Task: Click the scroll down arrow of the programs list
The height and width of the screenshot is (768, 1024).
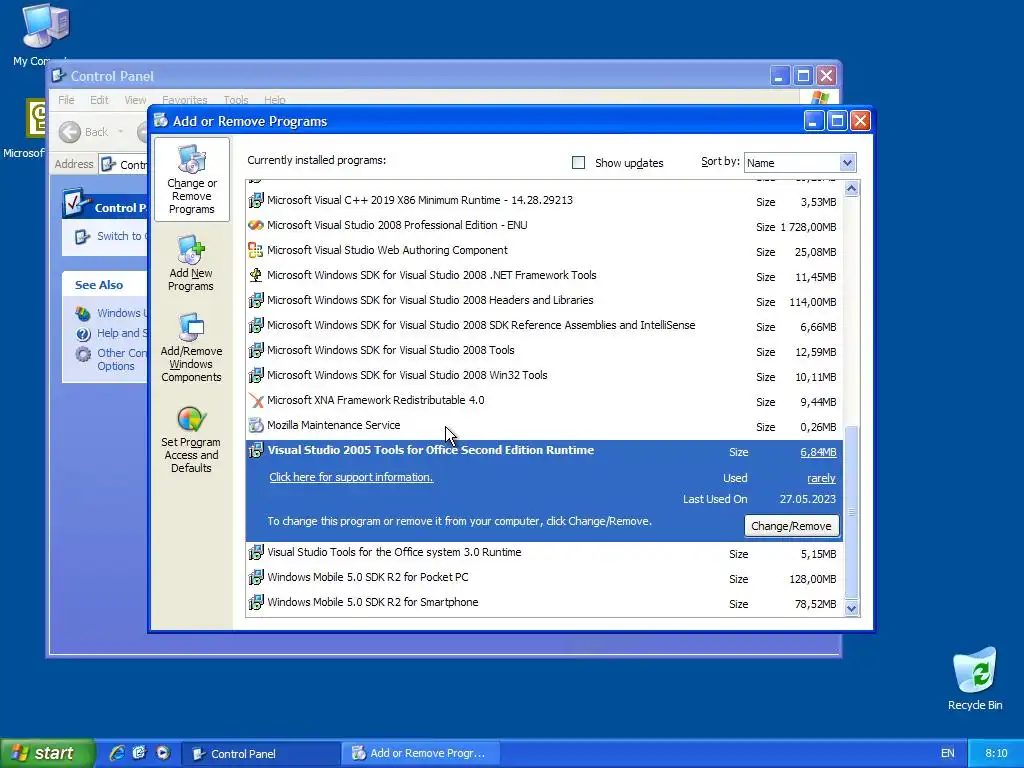Action: click(x=851, y=609)
